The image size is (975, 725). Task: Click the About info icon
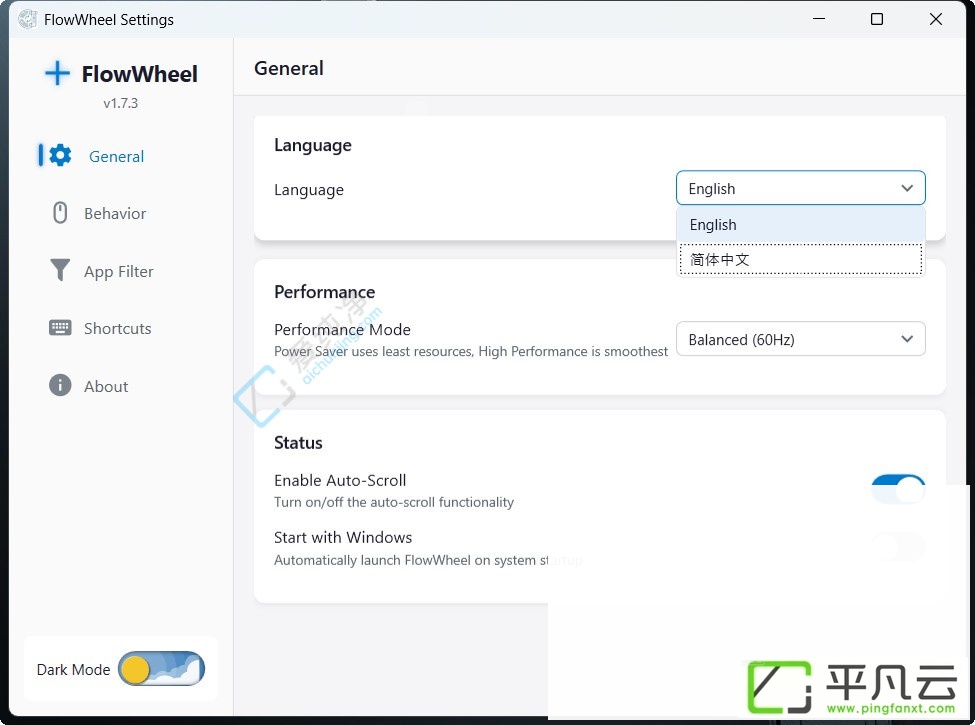click(60, 386)
